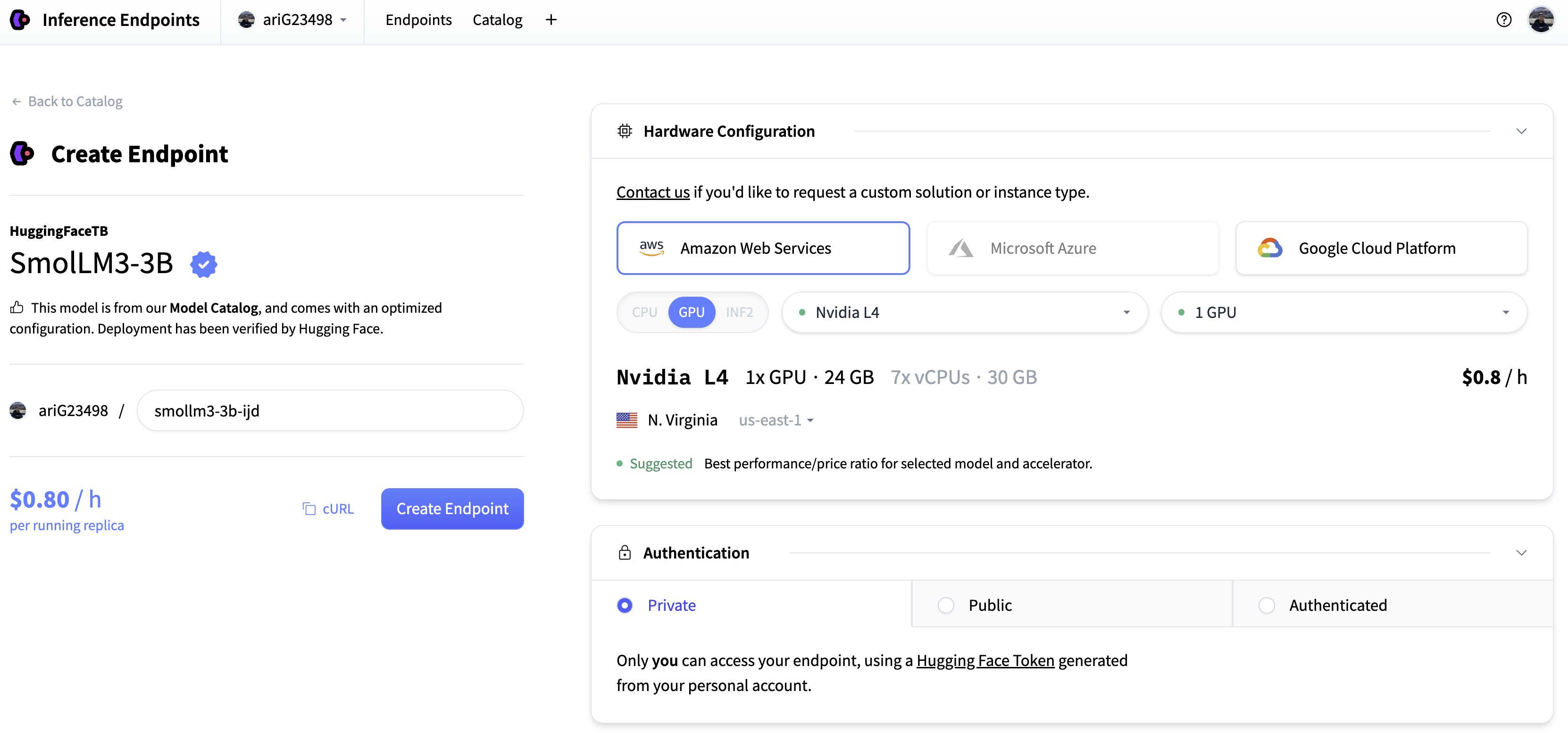Click the endpoint name input field

point(330,411)
